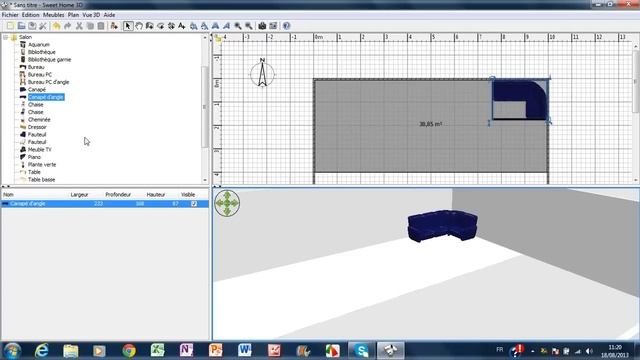Click the Undo toolbar icon
This screenshot has height=360, width=640.
pyautogui.click(x=57, y=26)
